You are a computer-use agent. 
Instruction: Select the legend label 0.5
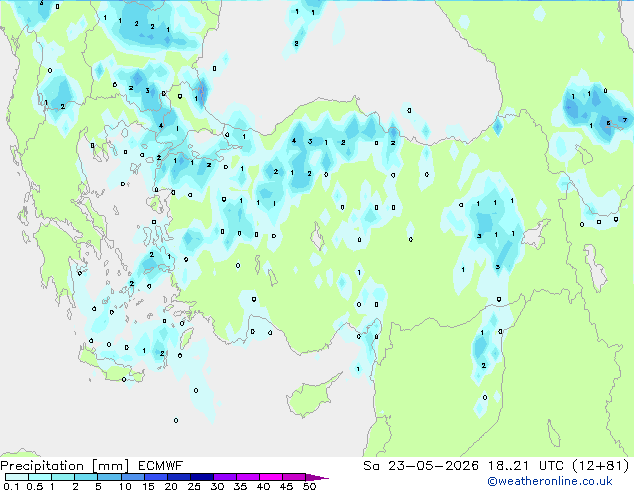[x=35, y=486]
